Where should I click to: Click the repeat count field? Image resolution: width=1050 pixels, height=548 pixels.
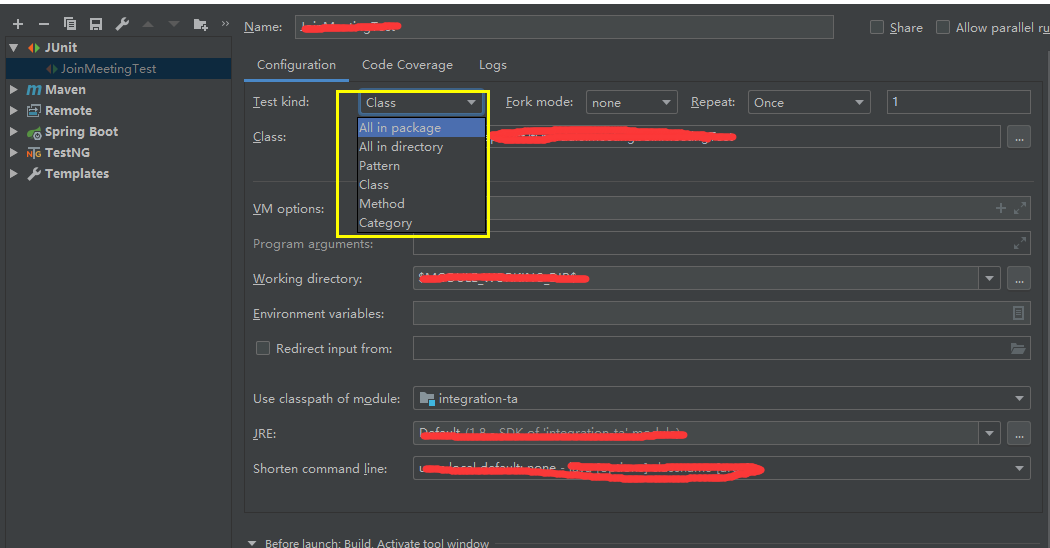point(958,102)
